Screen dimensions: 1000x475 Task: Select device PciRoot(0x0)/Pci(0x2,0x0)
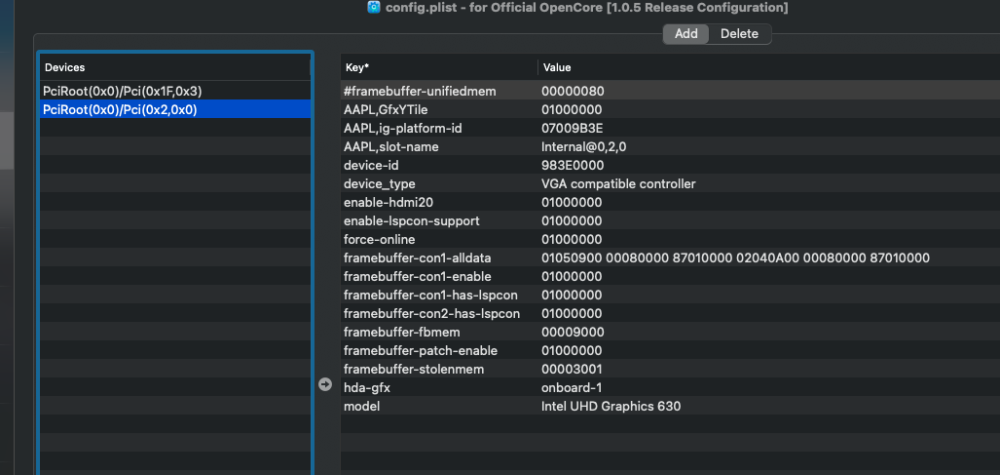tap(175, 110)
